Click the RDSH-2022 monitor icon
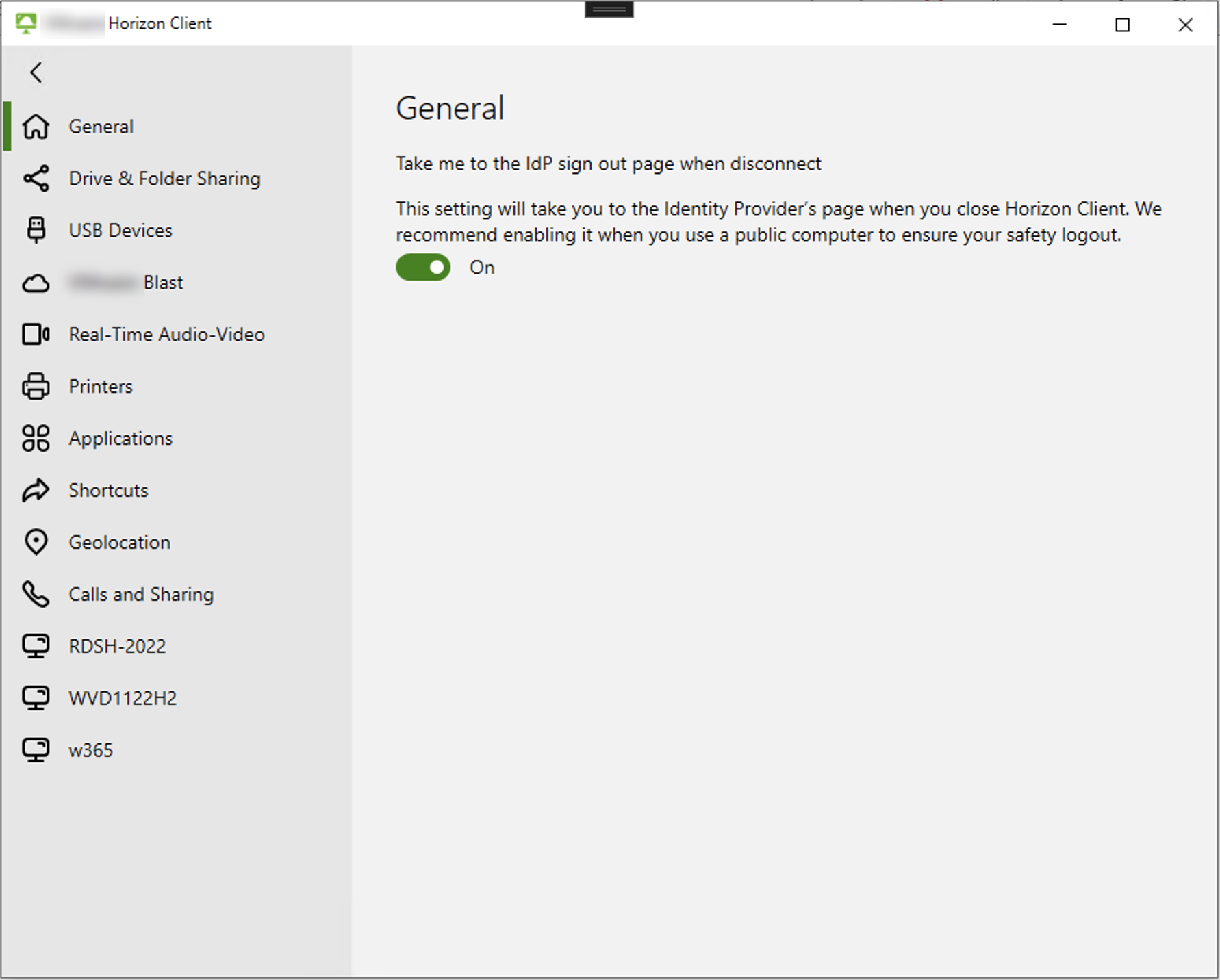The height and width of the screenshot is (980, 1220). coord(36,647)
